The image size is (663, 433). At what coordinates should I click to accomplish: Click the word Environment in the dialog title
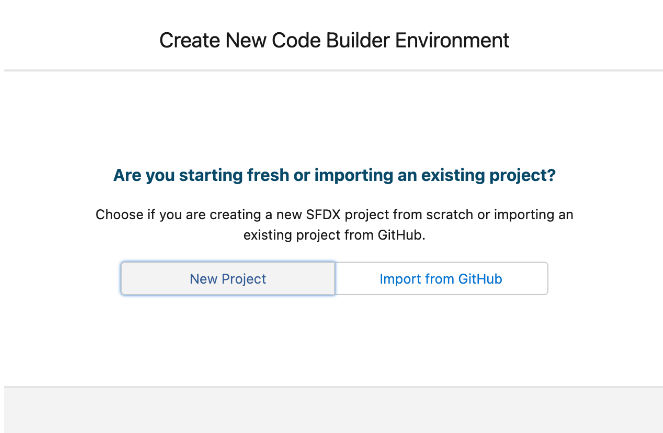pos(452,41)
